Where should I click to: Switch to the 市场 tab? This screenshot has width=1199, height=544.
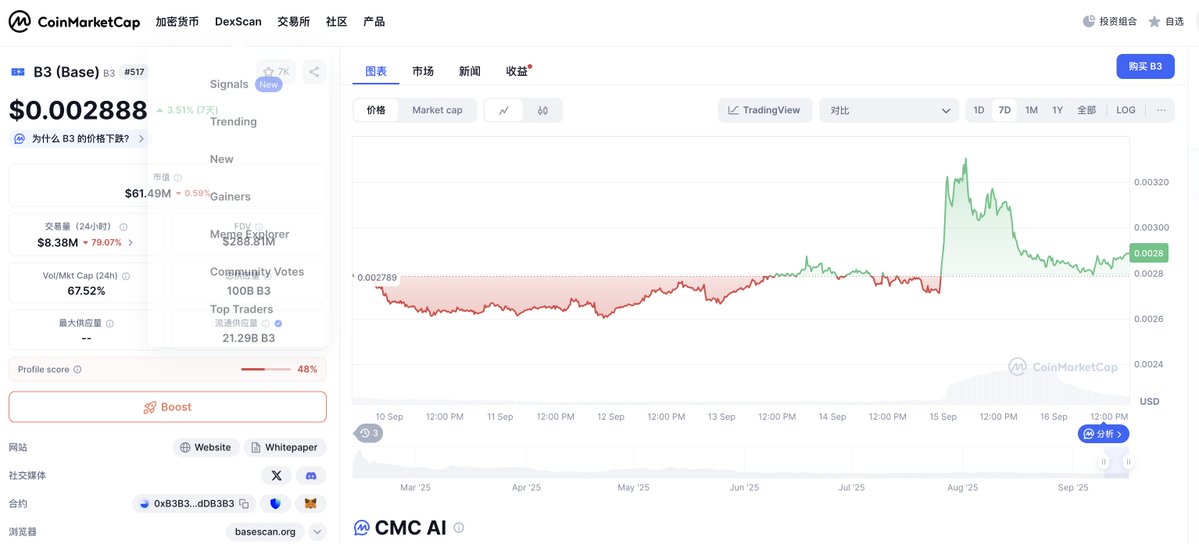423,71
